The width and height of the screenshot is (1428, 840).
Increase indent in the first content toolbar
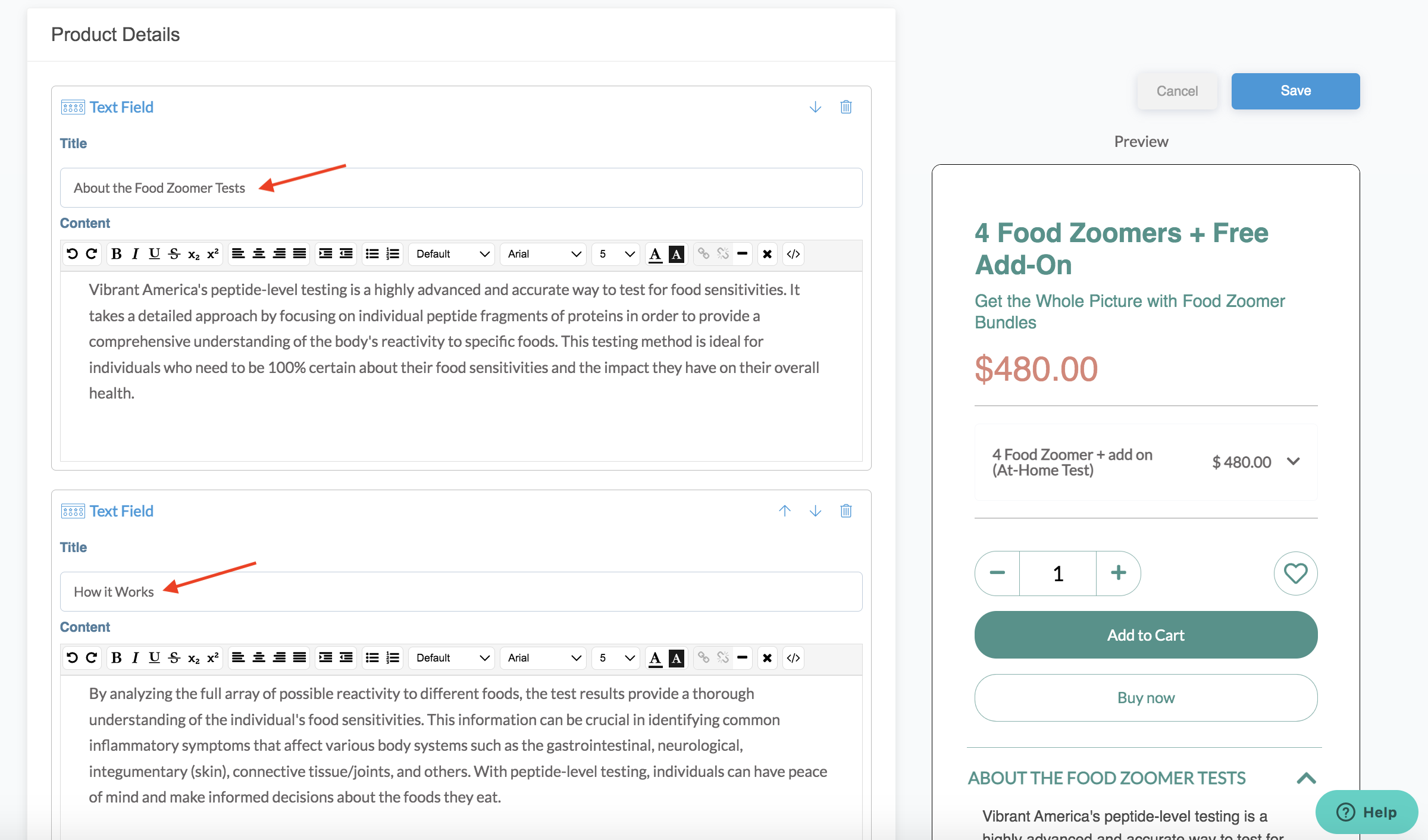325,254
